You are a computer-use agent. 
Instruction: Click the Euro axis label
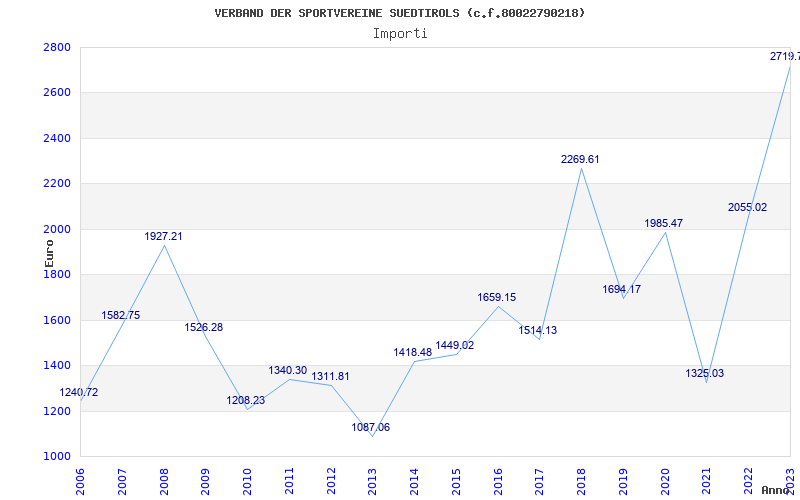coord(49,253)
